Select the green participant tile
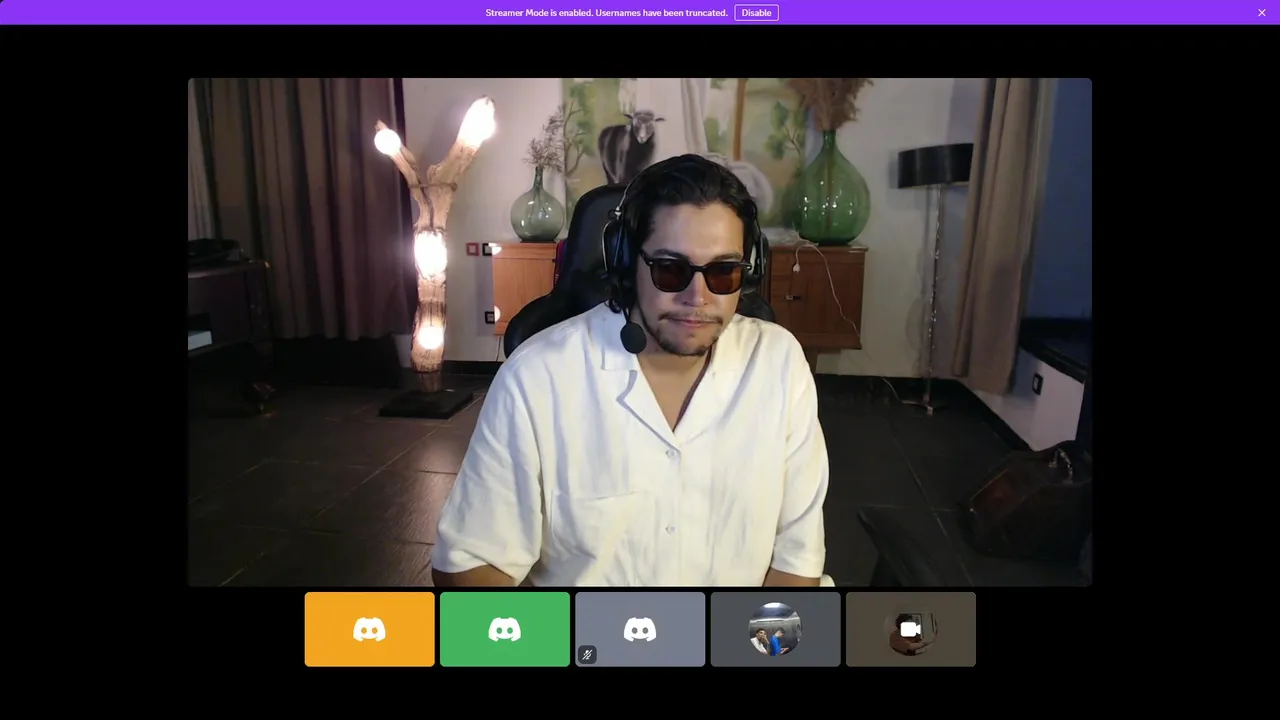 (x=505, y=629)
